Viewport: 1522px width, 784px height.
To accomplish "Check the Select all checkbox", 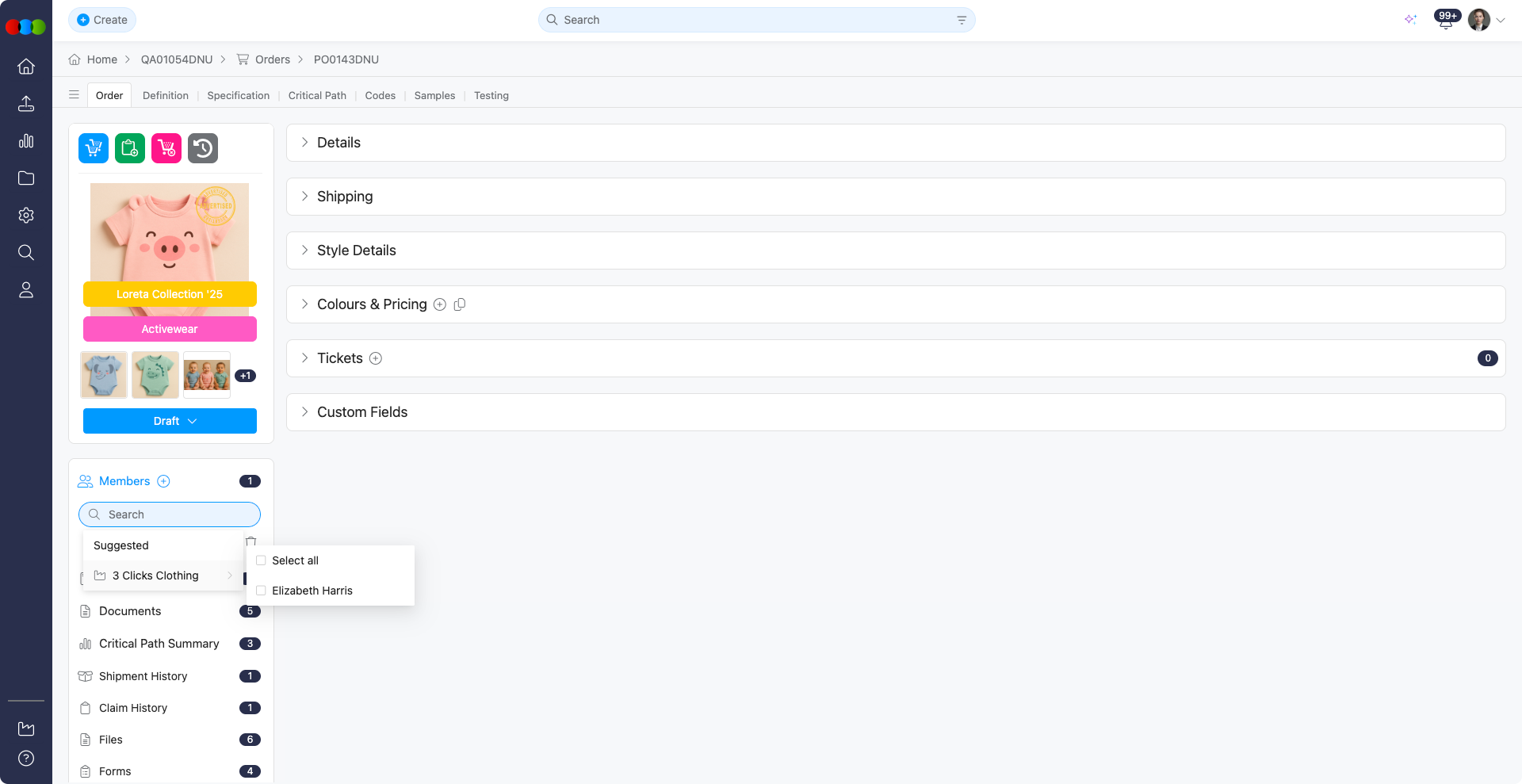I will click(261, 560).
